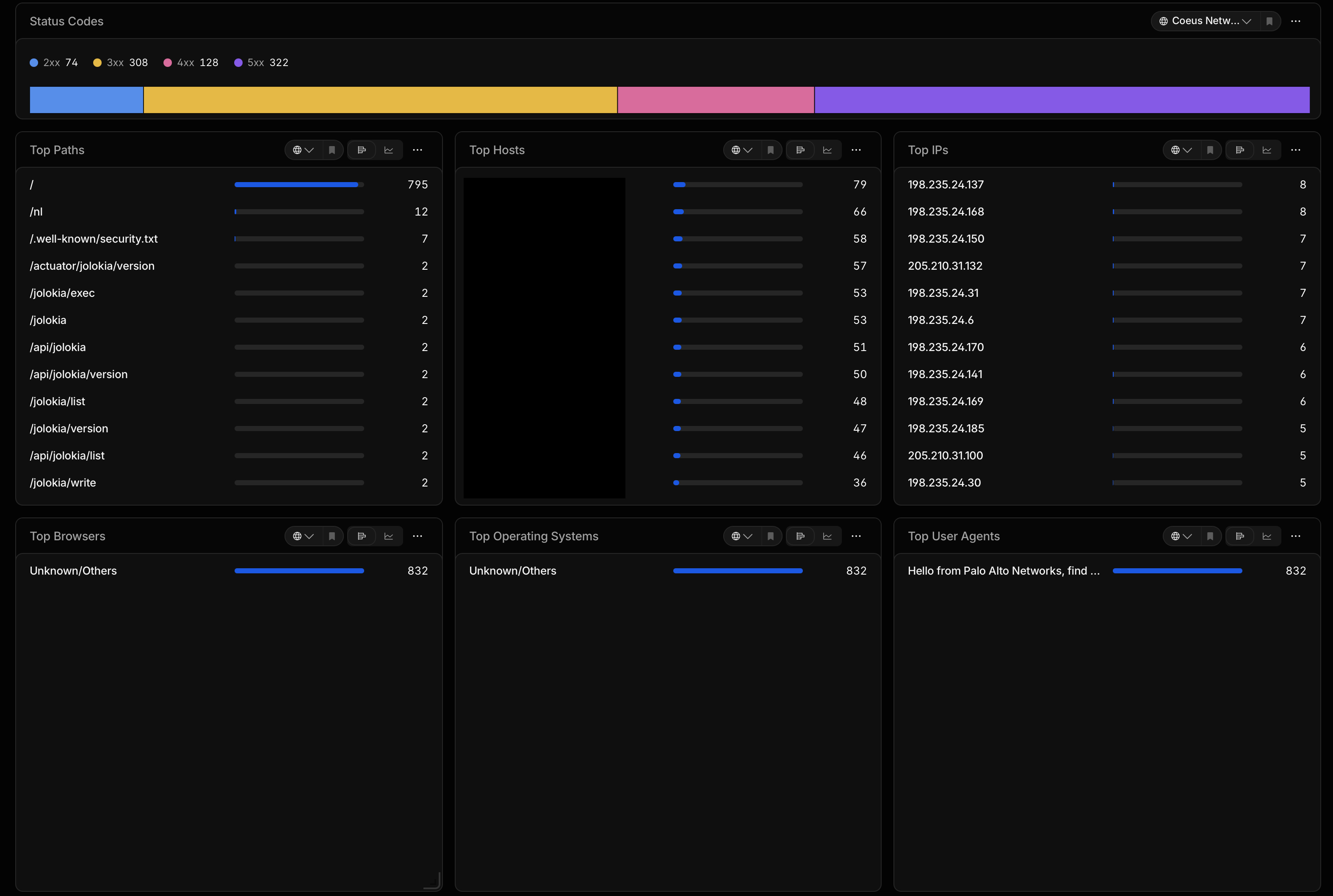Select the /nl path row
Image resolution: width=1333 pixels, height=896 pixels.
[x=229, y=212]
